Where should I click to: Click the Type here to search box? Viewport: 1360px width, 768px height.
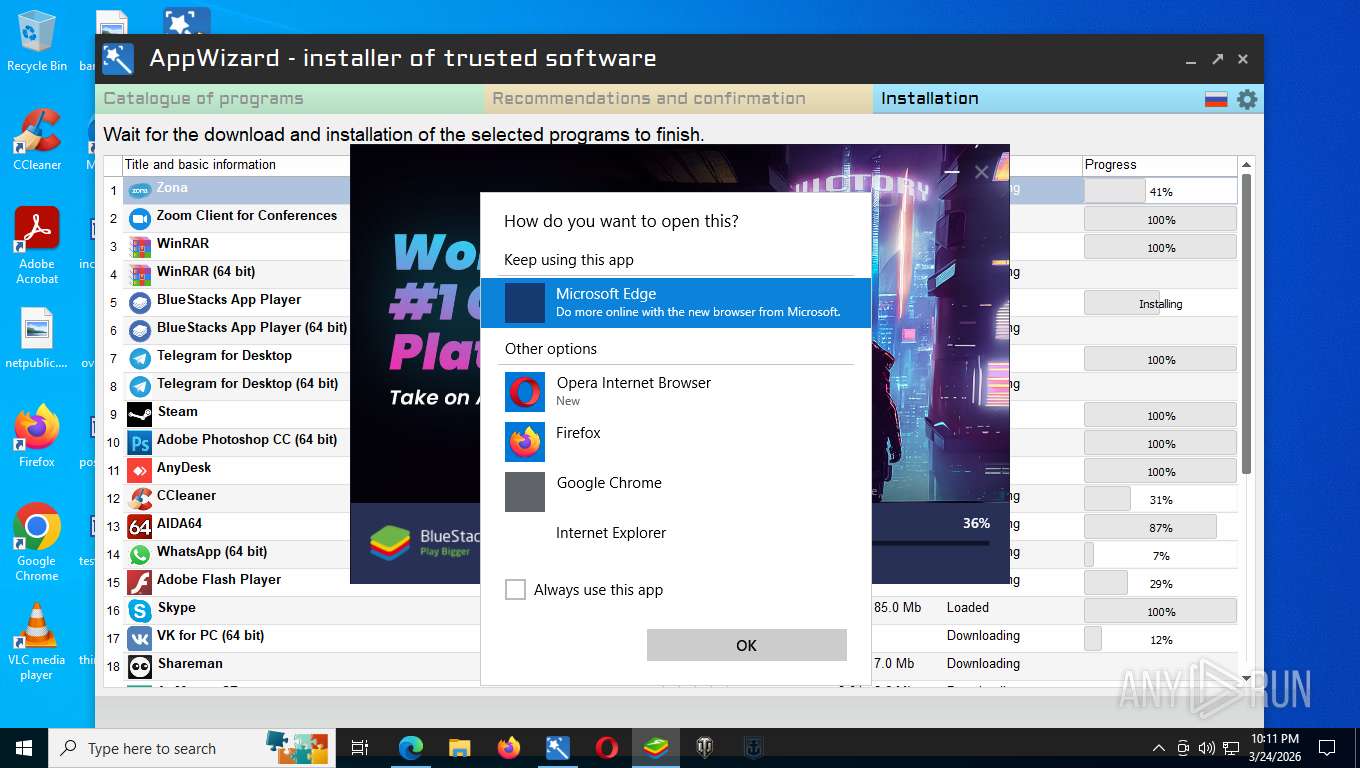(x=190, y=747)
